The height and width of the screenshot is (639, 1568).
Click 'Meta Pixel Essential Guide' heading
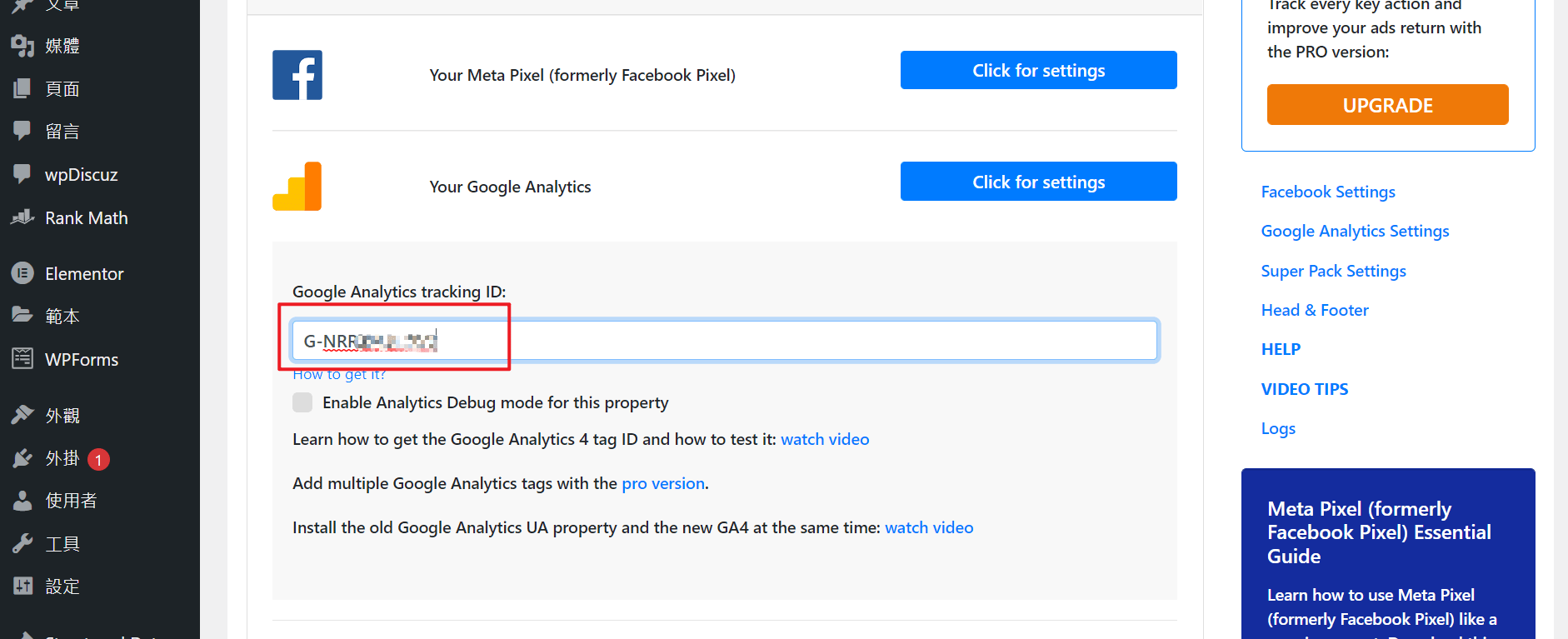pyautogui.click(x=1380, y=532)
